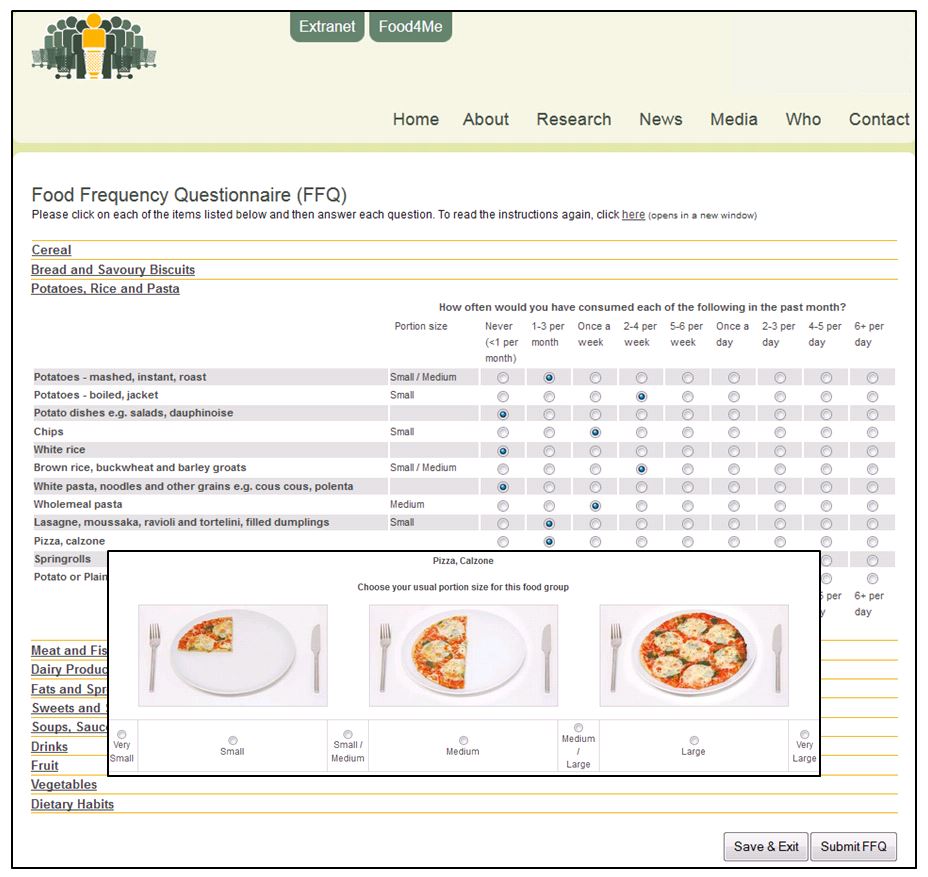The width and height of the screenshot is (928, 877).
Task: Set White rice to 6+ per day
Action: (x=872, y=450)
